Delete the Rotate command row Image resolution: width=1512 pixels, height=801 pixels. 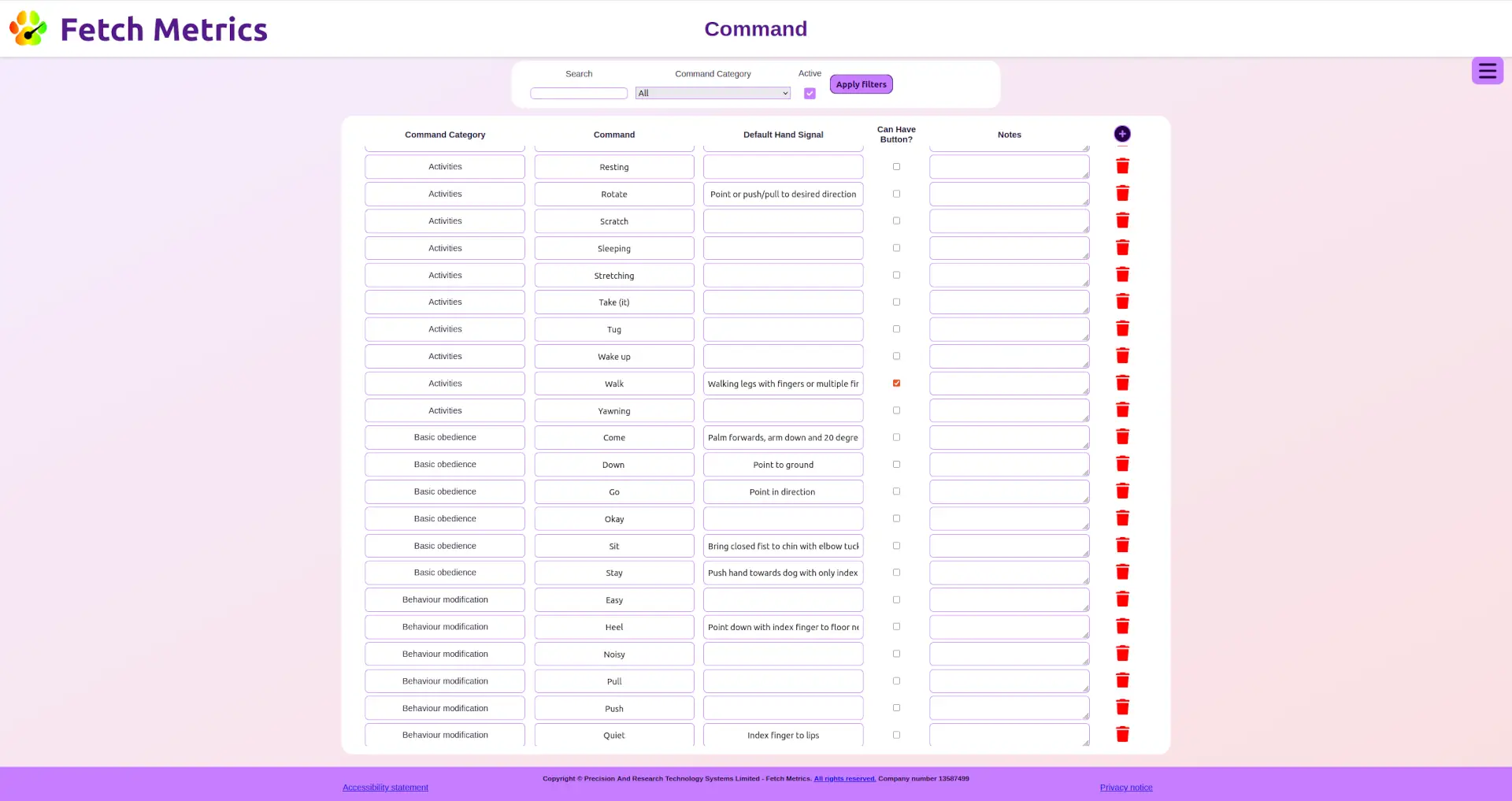click(1122, 194)
